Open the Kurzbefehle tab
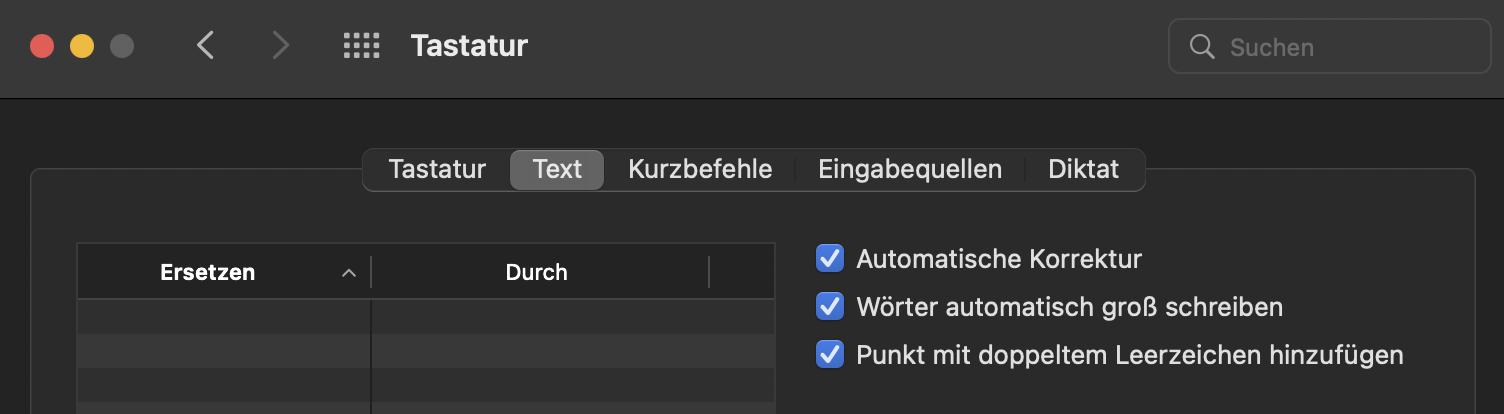 pyautogui.click(x=700, y=170)
